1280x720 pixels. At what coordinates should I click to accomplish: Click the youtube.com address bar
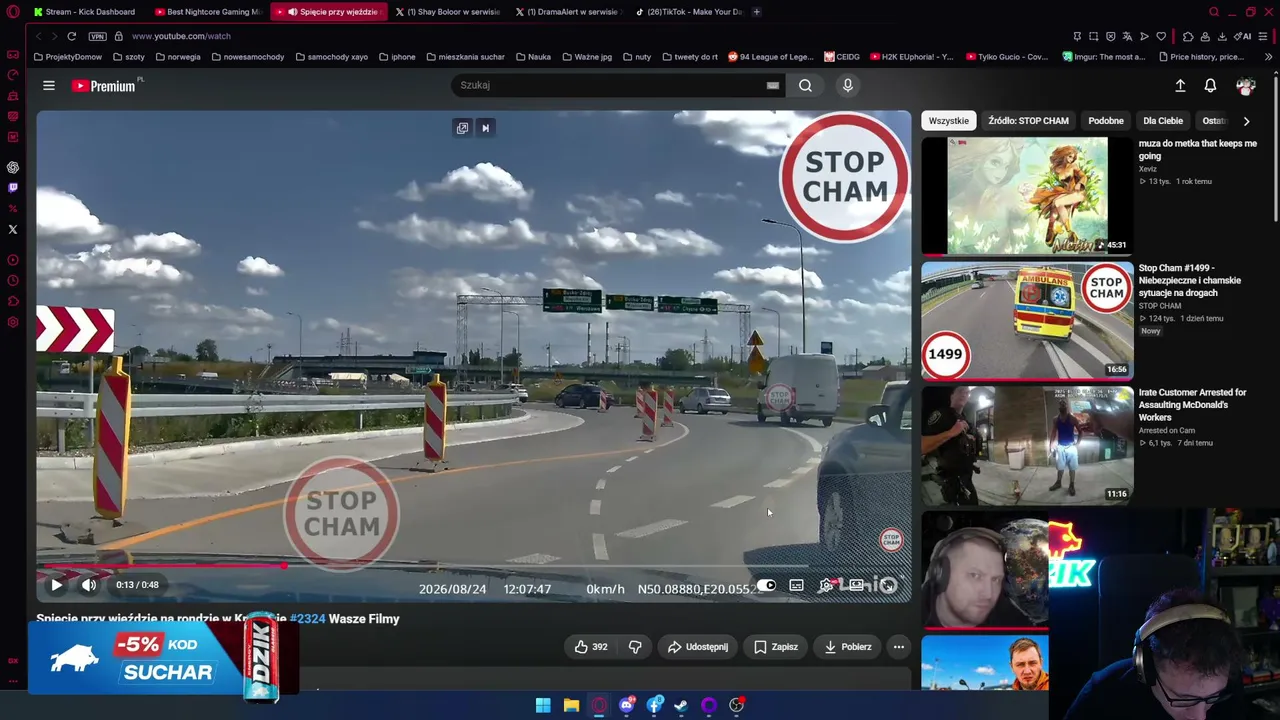click(x=181, y=36)
